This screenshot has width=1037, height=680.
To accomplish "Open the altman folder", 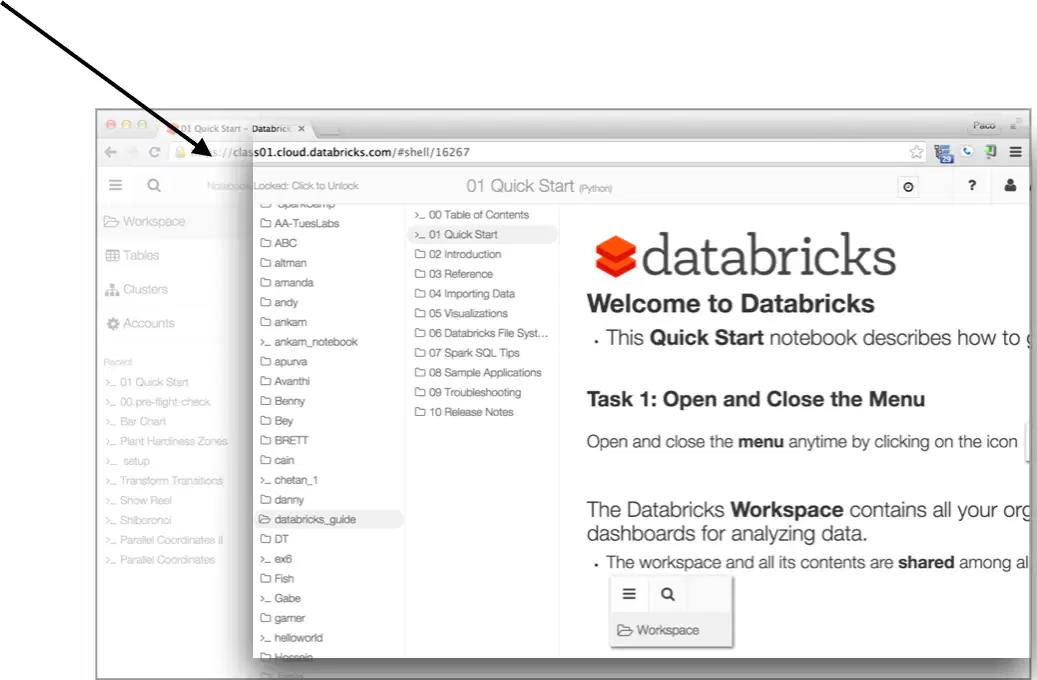I will tap(283, 263).
